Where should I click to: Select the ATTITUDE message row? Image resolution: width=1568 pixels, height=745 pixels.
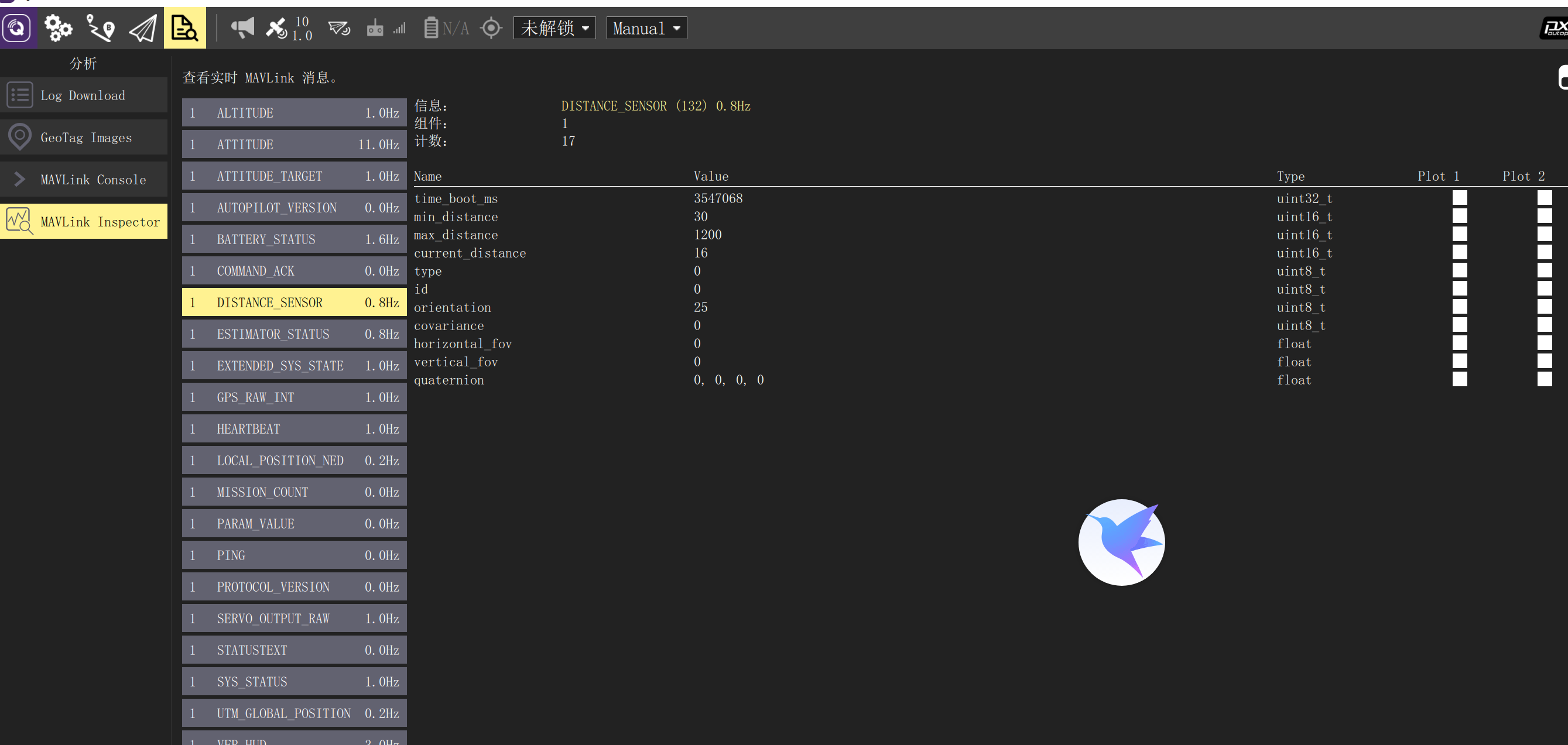pos(294,144)
